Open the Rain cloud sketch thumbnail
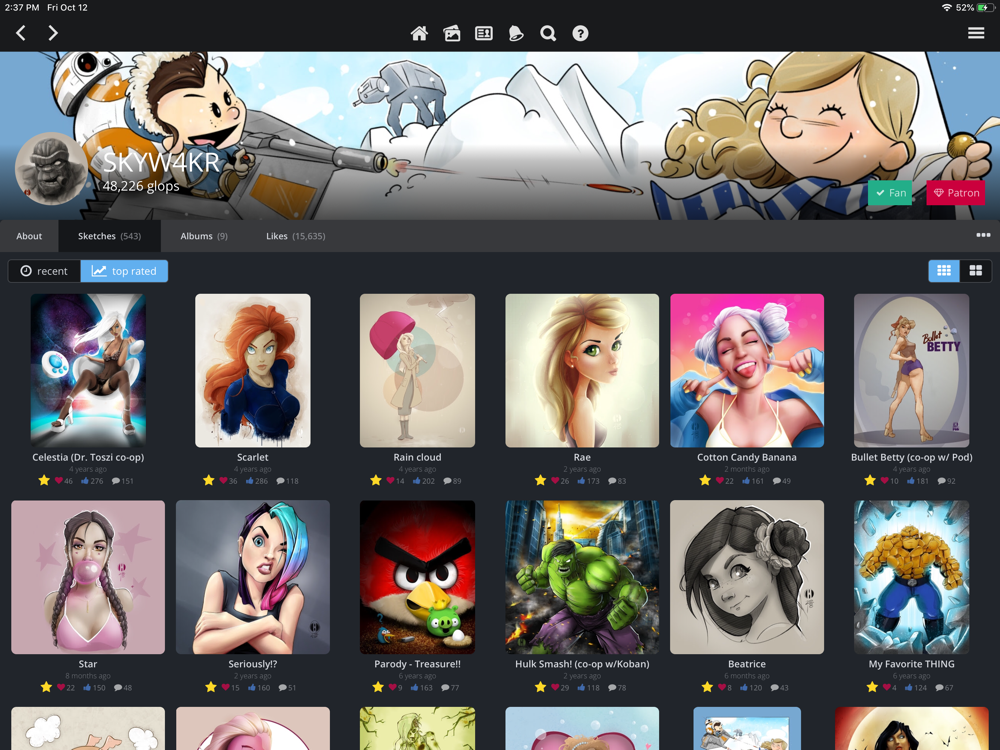1000x750 pixels. pyautogui.click(x=417, y=371)
